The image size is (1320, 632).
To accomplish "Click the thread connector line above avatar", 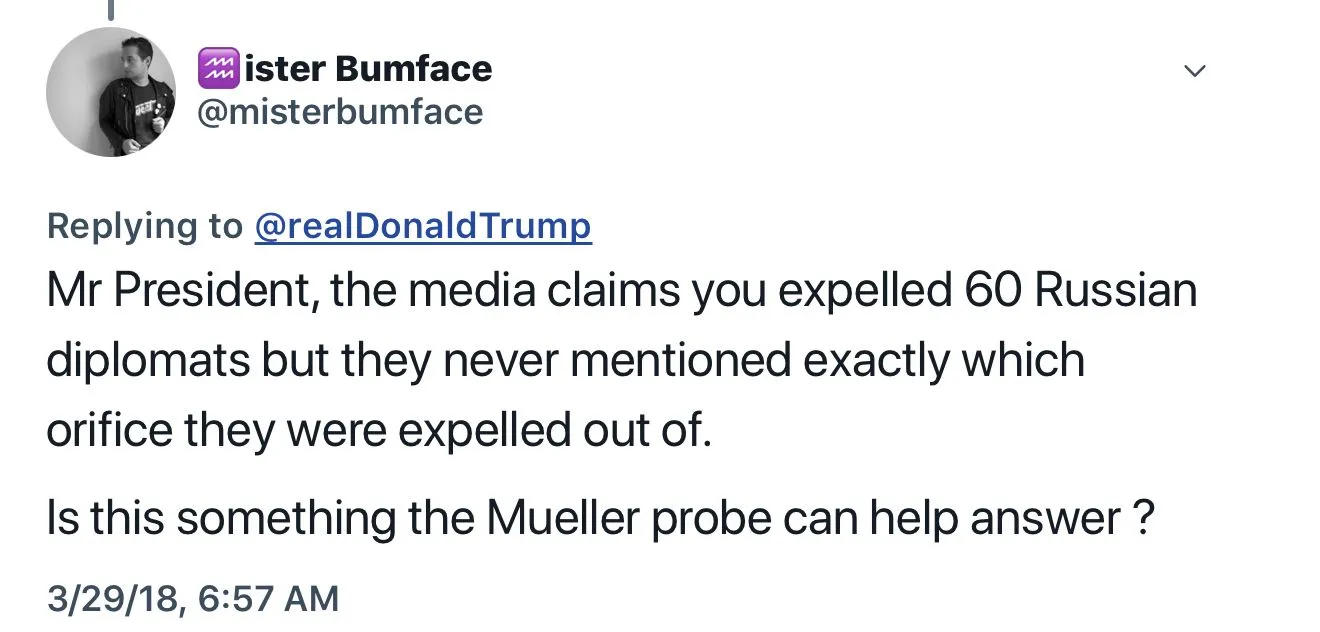I will tap(111, 10).
